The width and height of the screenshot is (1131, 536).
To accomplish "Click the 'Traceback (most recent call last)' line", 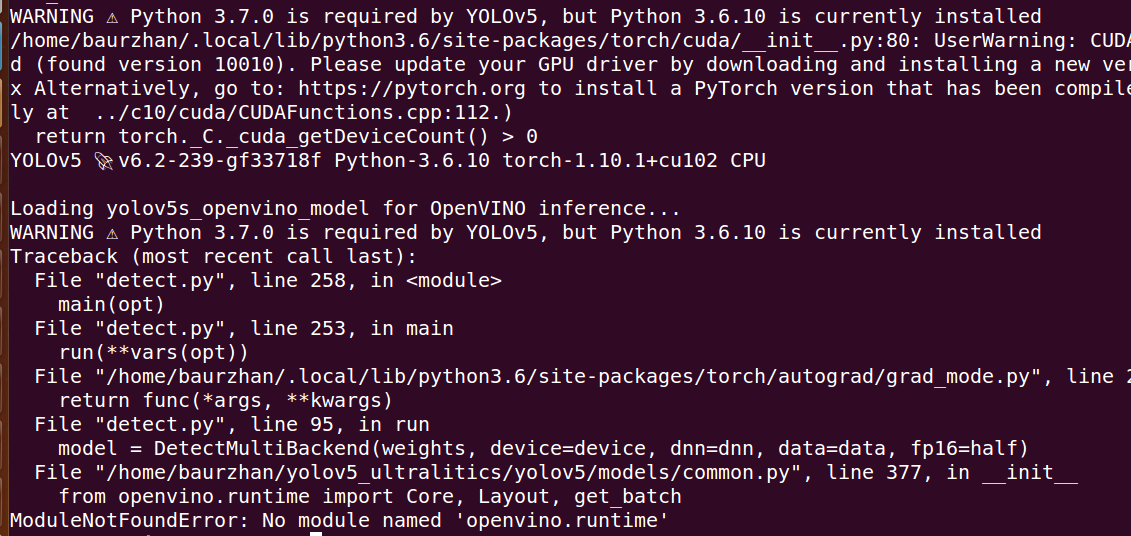I will pyautogui.click(x=214, y=257).
